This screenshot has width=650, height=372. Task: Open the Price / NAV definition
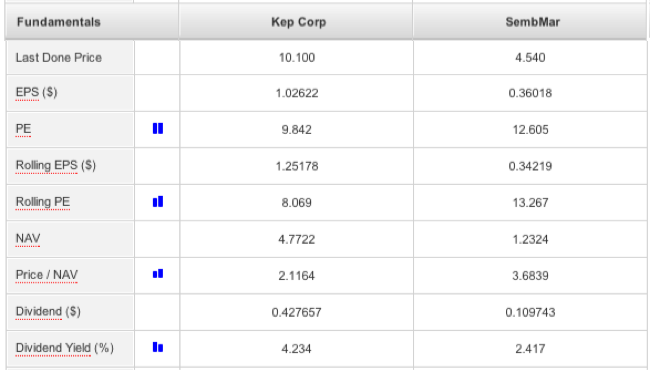46,275
